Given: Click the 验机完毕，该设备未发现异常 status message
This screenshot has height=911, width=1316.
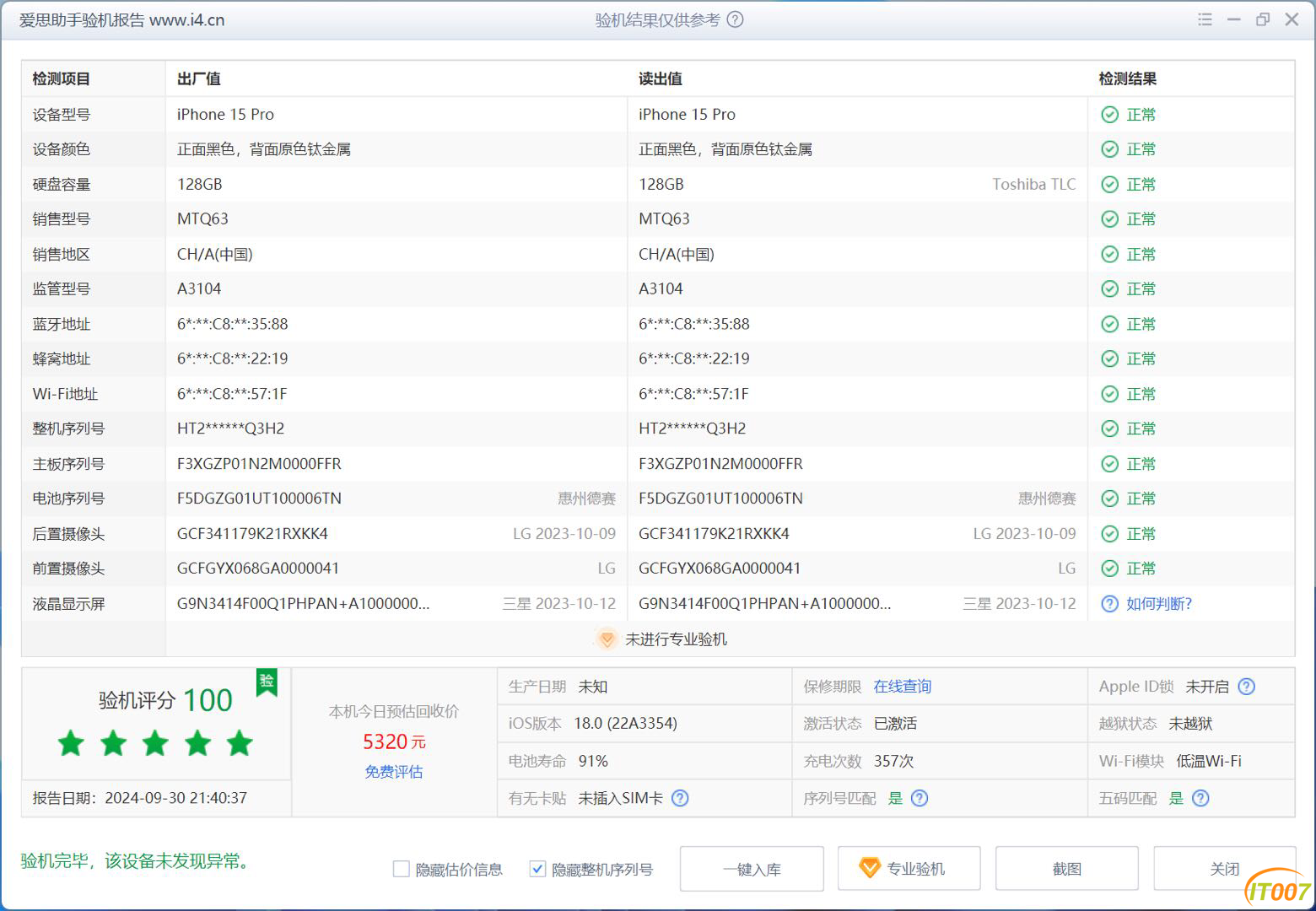Looking at the screenshot, I should pos(136,861).
